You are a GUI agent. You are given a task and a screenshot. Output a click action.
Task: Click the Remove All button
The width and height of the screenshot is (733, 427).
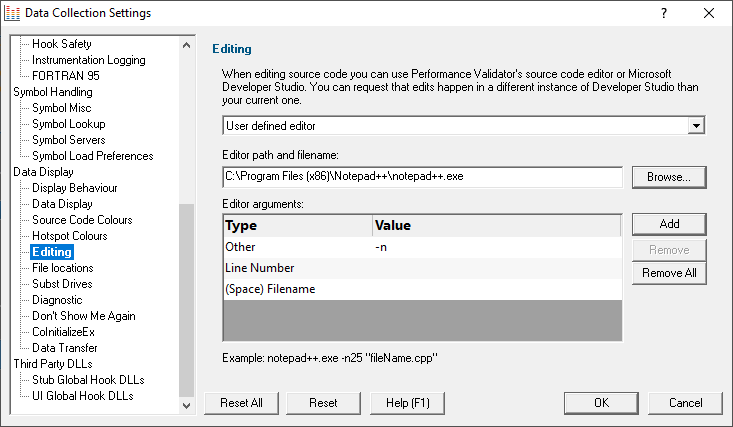pyautogui.click(x=668, y=273)
